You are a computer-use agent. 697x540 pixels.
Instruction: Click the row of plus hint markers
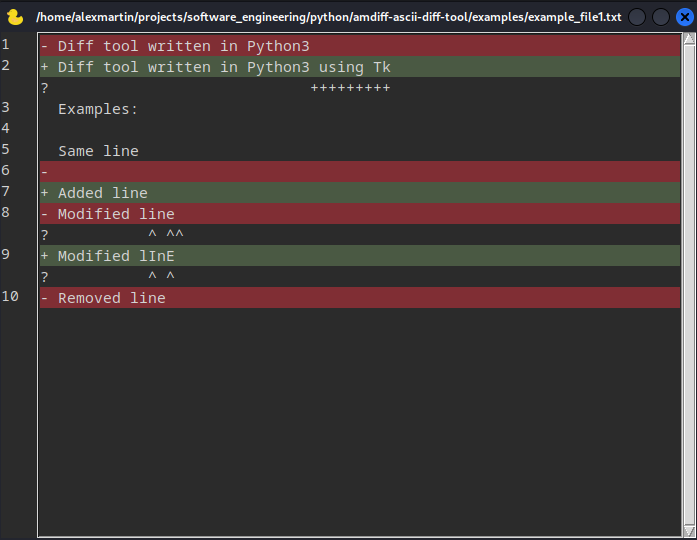click(x=350, y=88)
